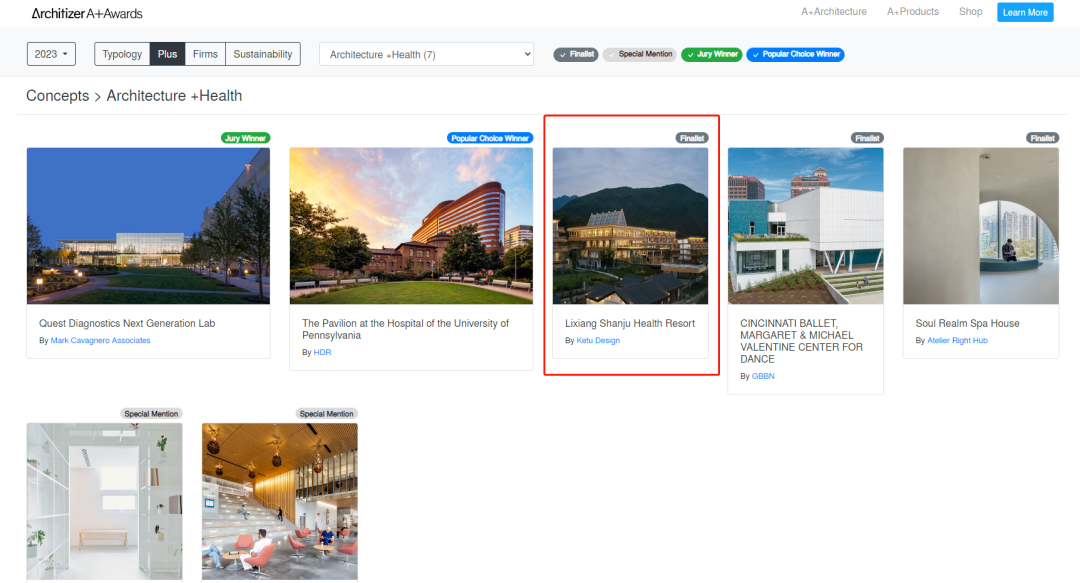Open the white shelving interior Special Mention image

(x=105, y=502)
